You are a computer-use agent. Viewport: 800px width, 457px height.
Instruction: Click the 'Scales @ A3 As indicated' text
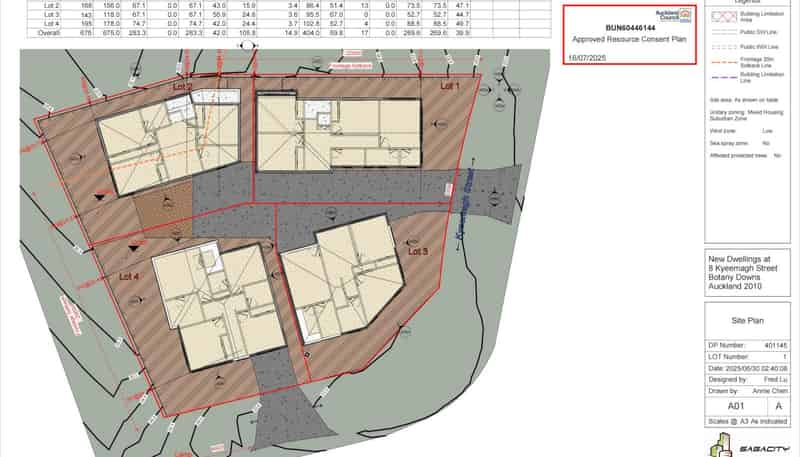pos(747,422)
